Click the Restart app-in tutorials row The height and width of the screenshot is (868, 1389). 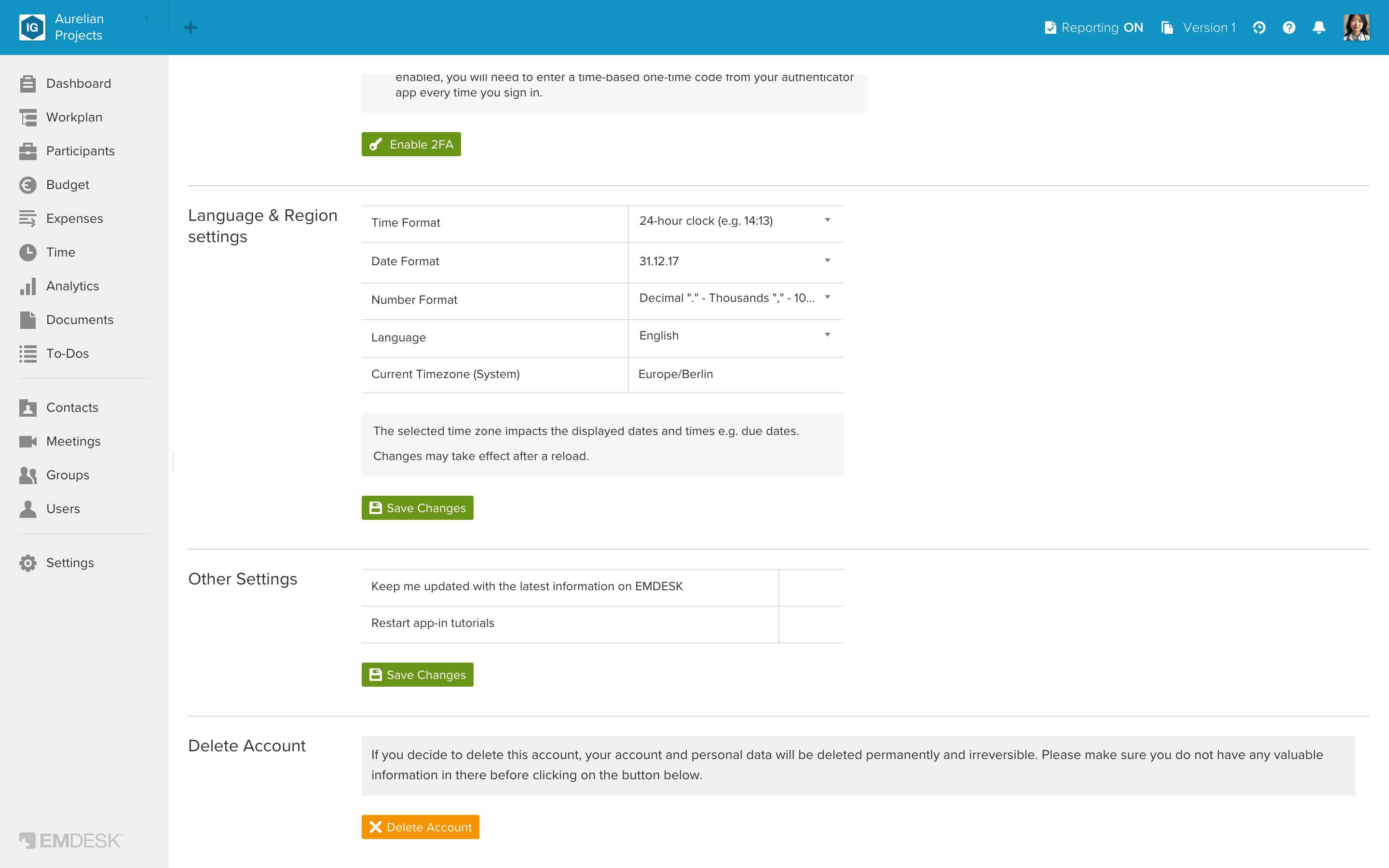pyautogui.click(x=603, y=624)
